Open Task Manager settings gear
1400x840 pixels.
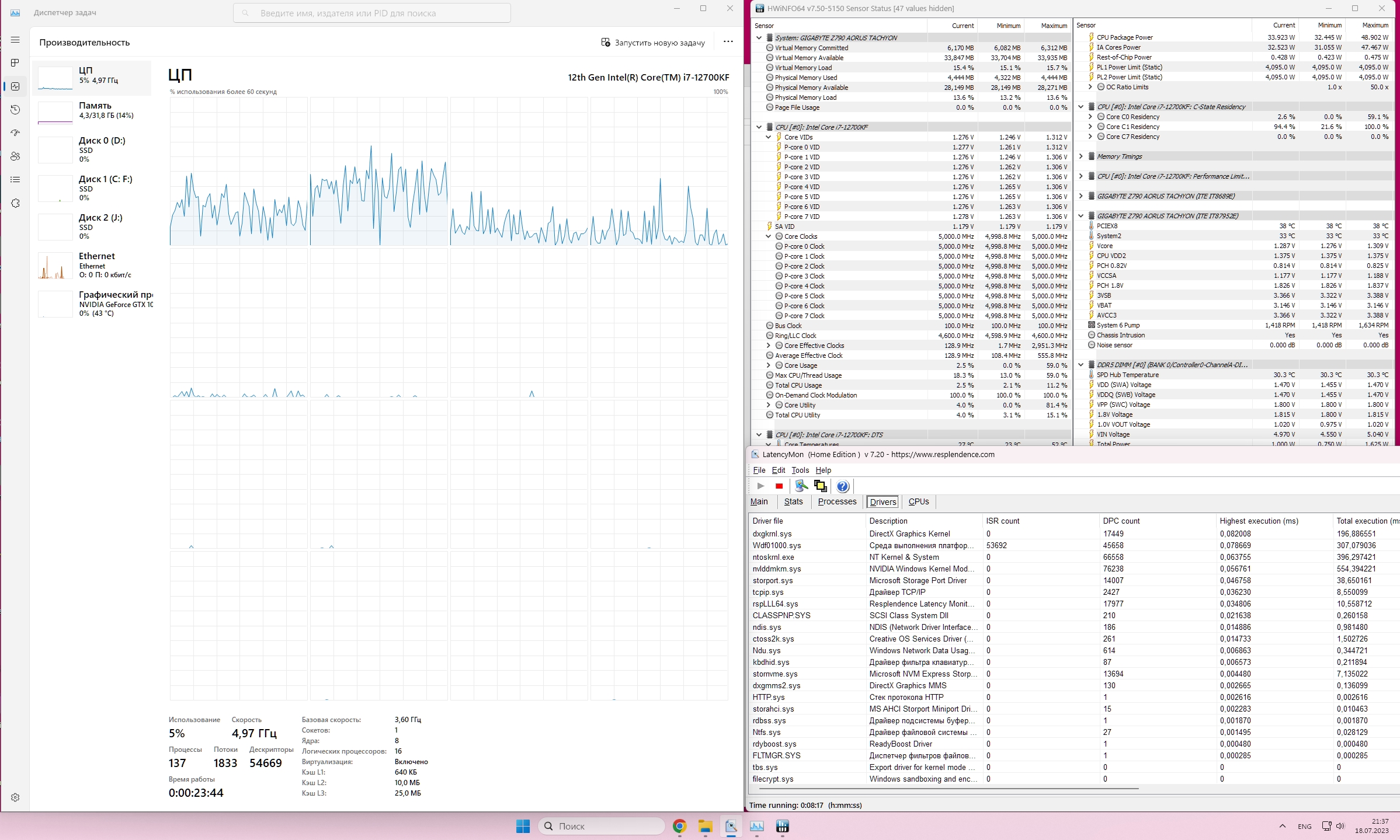15,797
